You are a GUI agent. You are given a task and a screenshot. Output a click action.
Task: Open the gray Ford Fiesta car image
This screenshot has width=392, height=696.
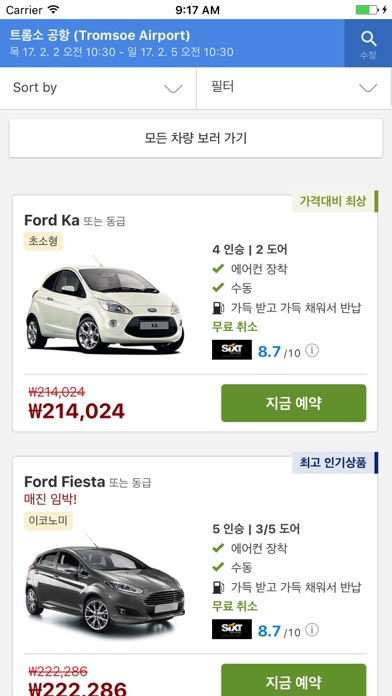point(105,584)
